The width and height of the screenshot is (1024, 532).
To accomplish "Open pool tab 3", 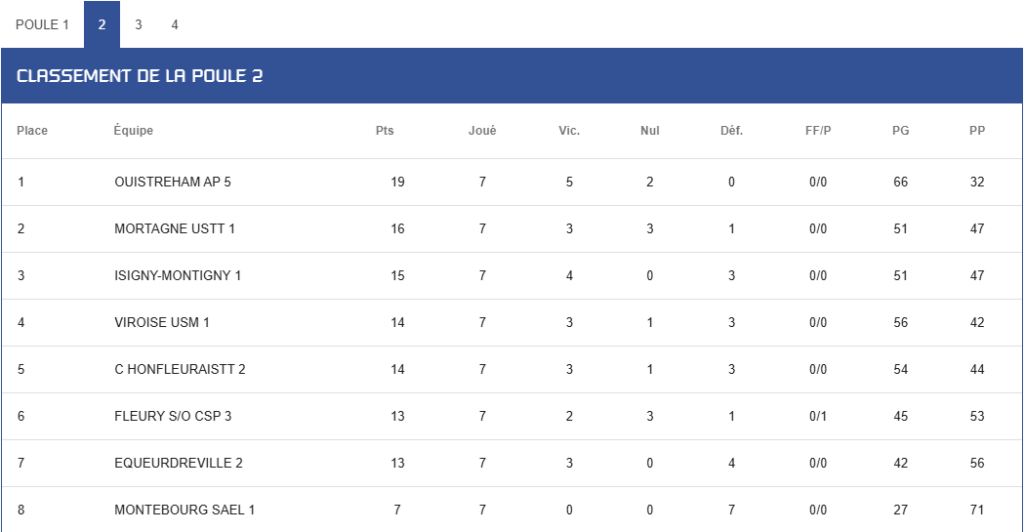I will (x=138, y=25).
